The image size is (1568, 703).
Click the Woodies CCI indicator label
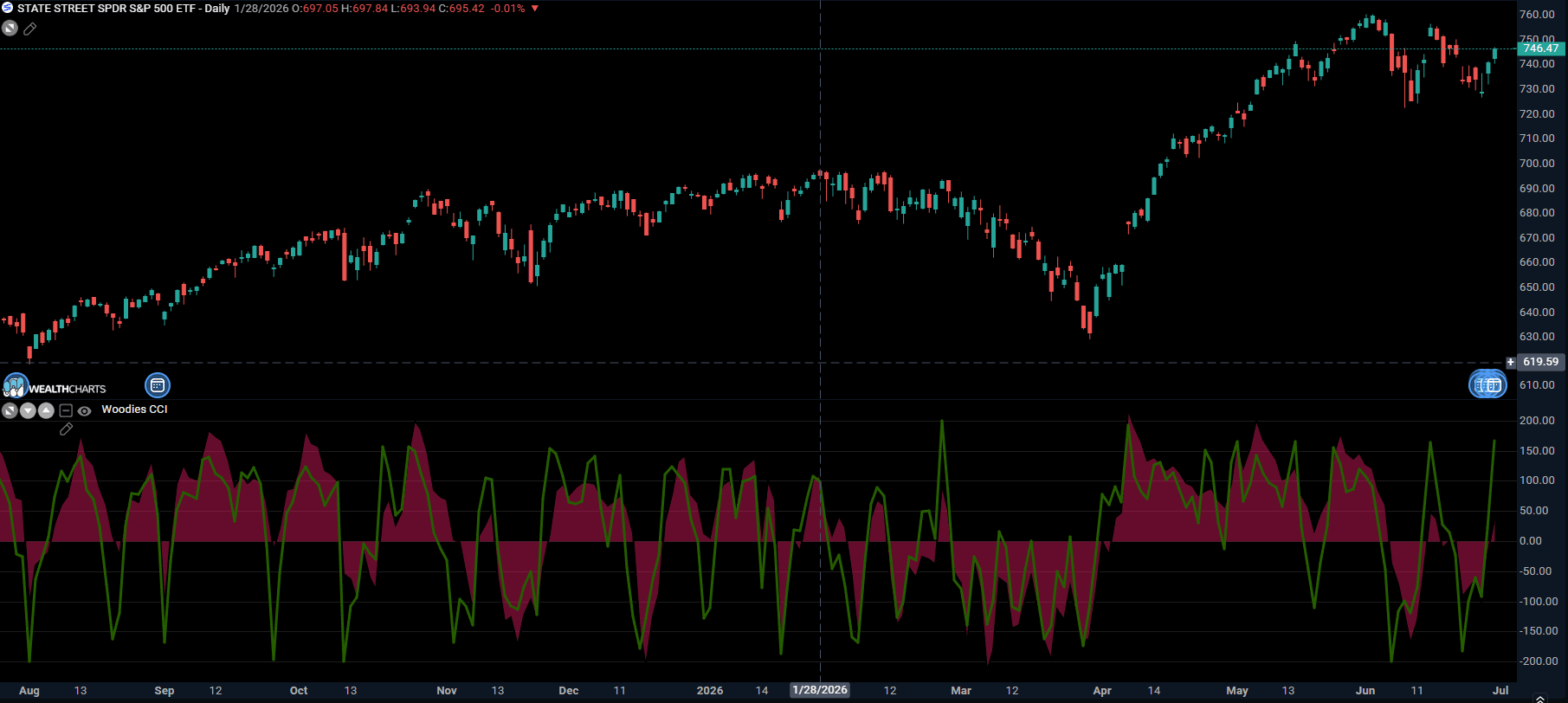[134, 410]
